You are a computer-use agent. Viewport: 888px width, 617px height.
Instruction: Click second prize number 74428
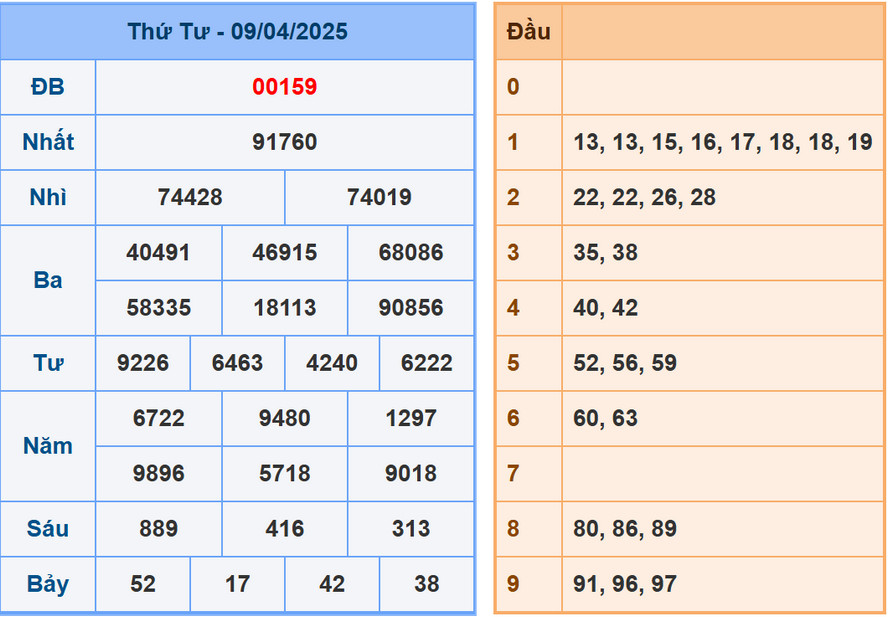pos(189,197)
